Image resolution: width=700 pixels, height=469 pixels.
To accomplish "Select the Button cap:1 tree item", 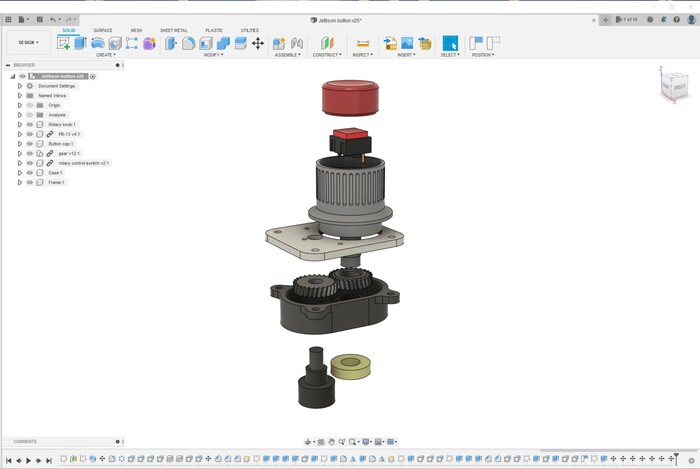I will pyautogui.click(x=61, y=144).
